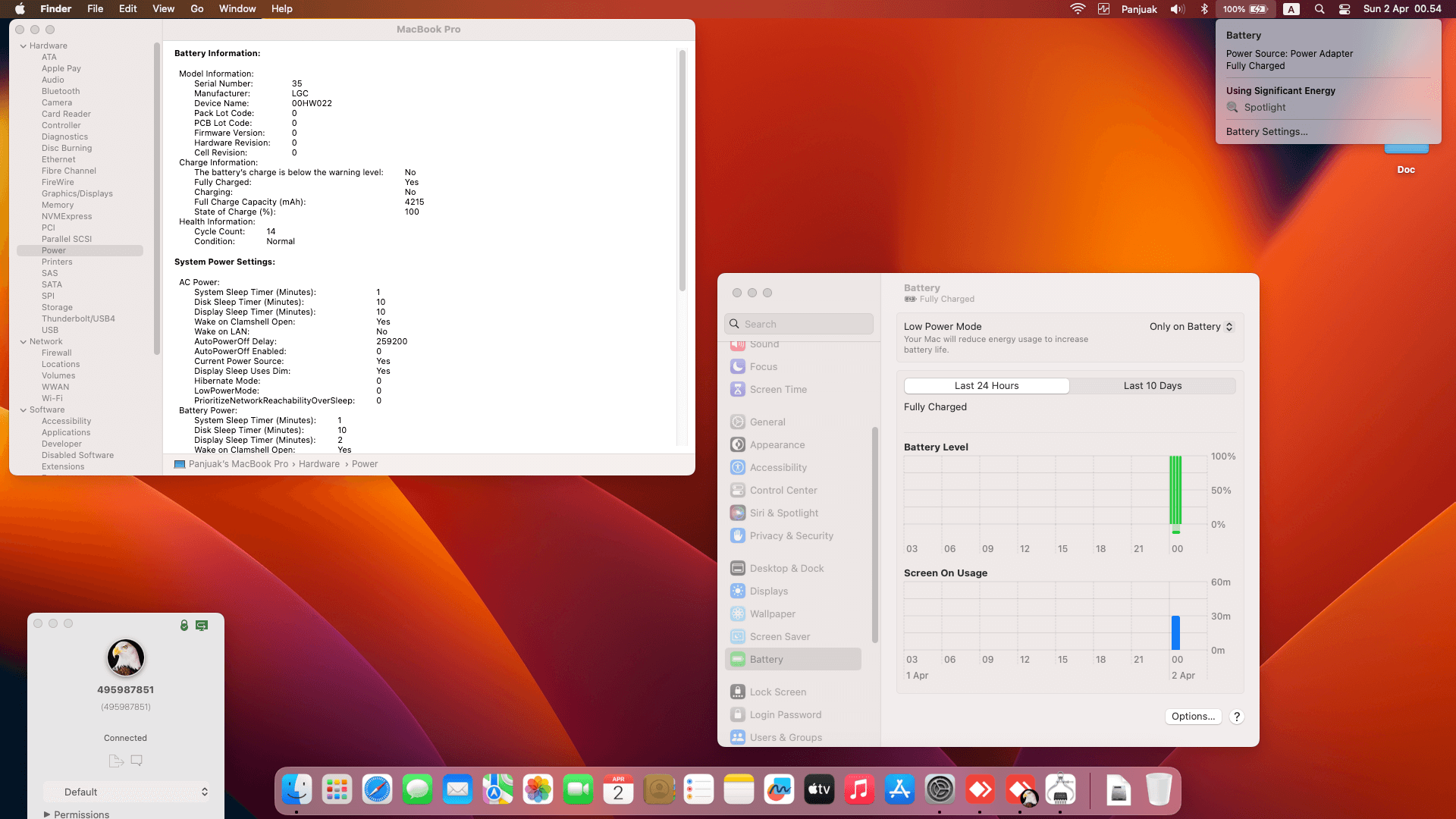Click Battery Settings… in battery menu

1266,131
